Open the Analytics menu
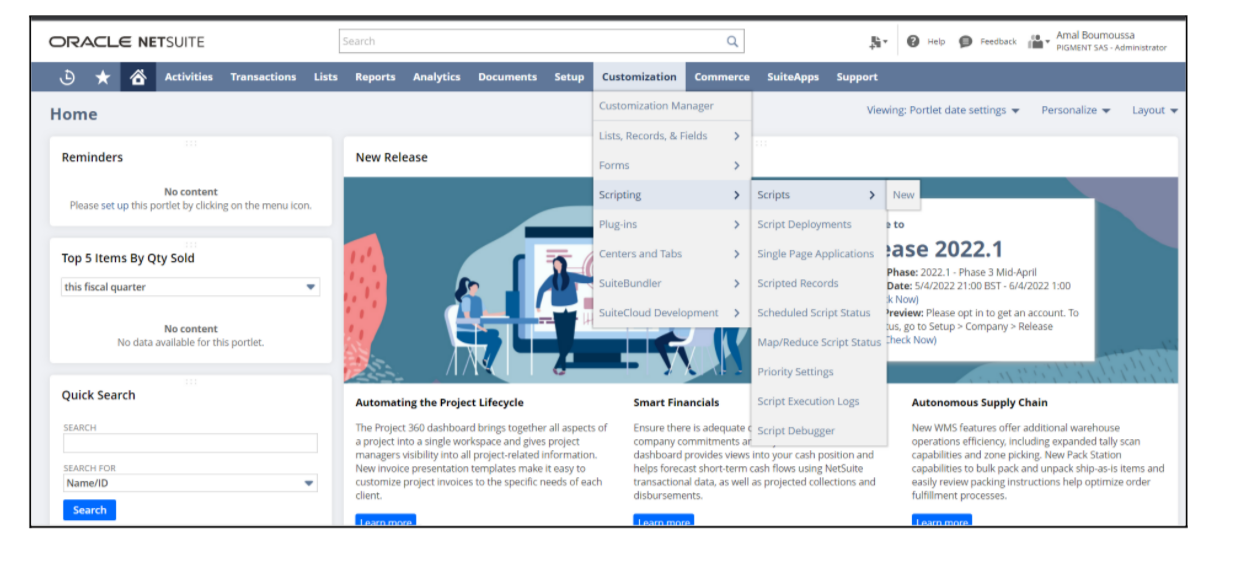Image resolution: width=1246 pixels, height=577 pixels. coord(437,77)
